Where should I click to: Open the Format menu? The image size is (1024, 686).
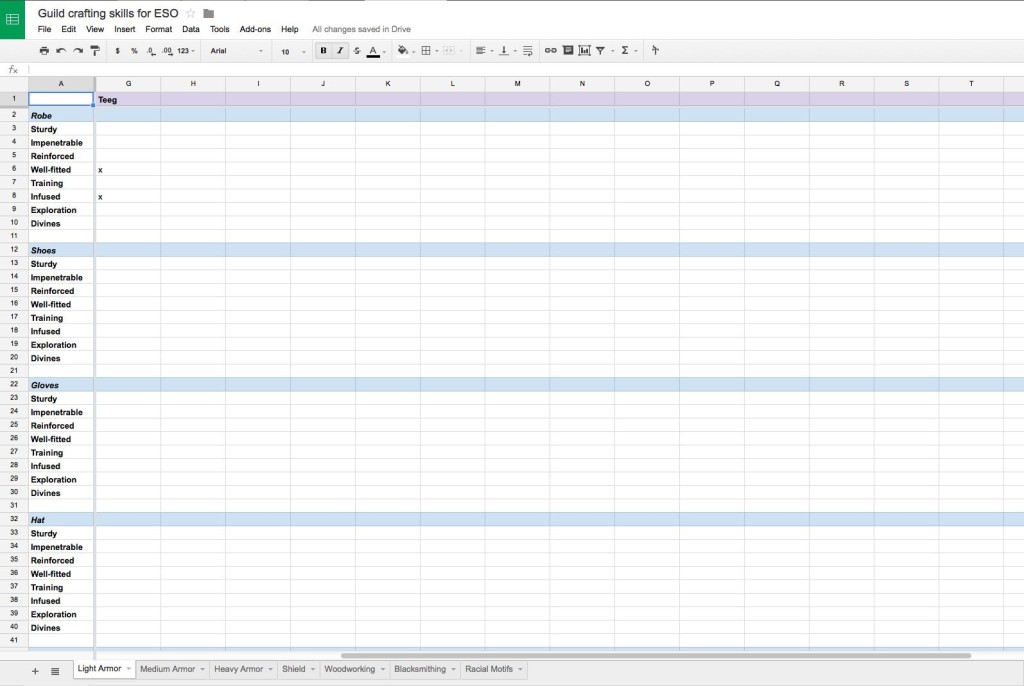(158, 30)
